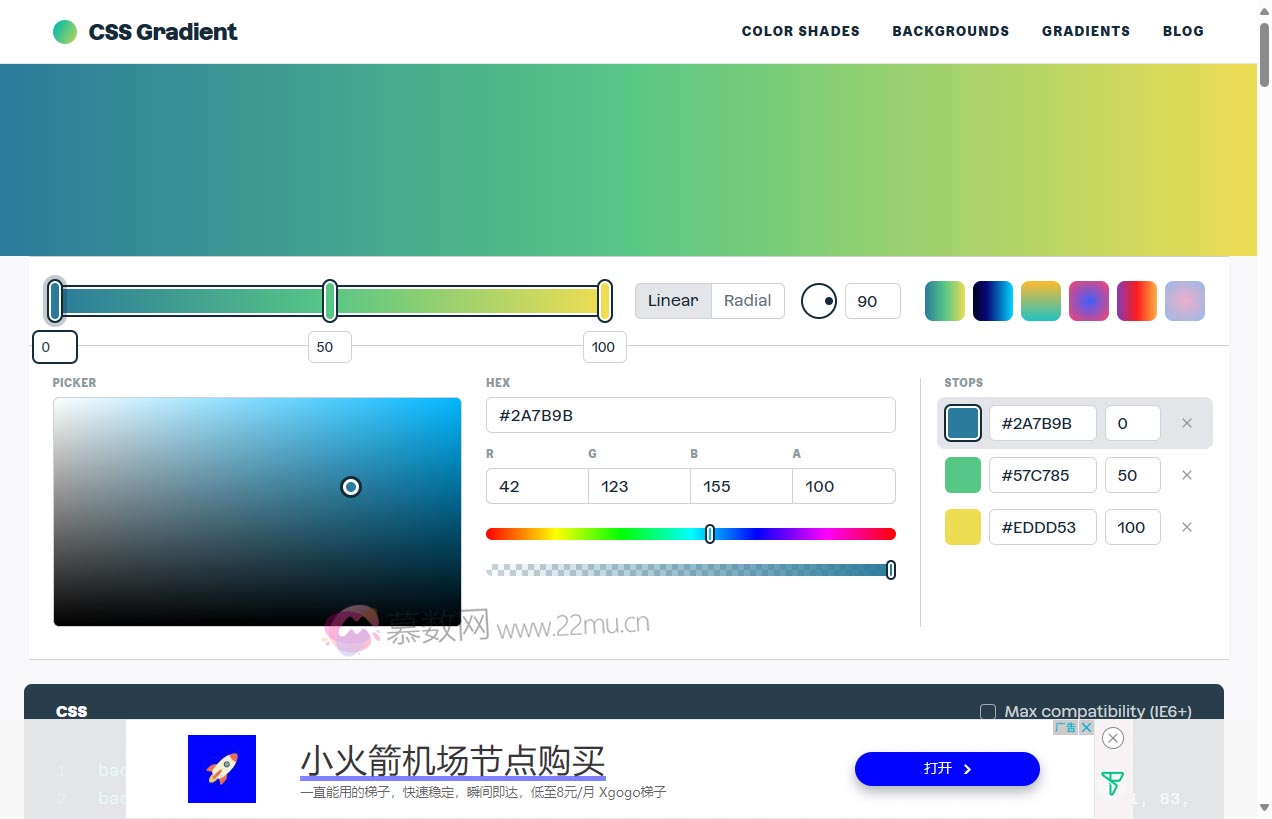The width and height of the screenshot is (1272, 819).
Task: Click the HEX input field
Action: [x=690, y=414]
